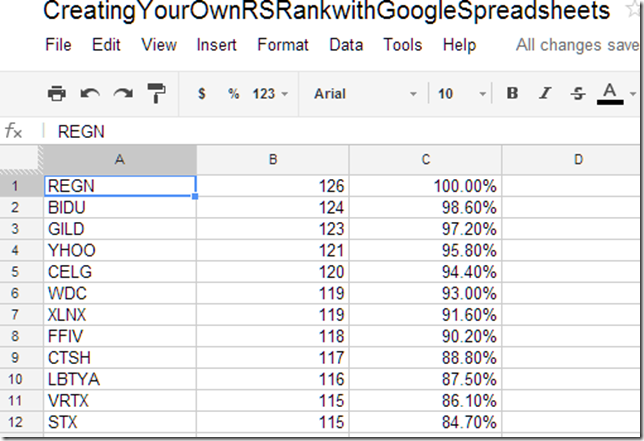The width and height of the screenshot is (644, 441).
Task: Open the Data menu
Action: pyautogui.click(x=346, y=44)
